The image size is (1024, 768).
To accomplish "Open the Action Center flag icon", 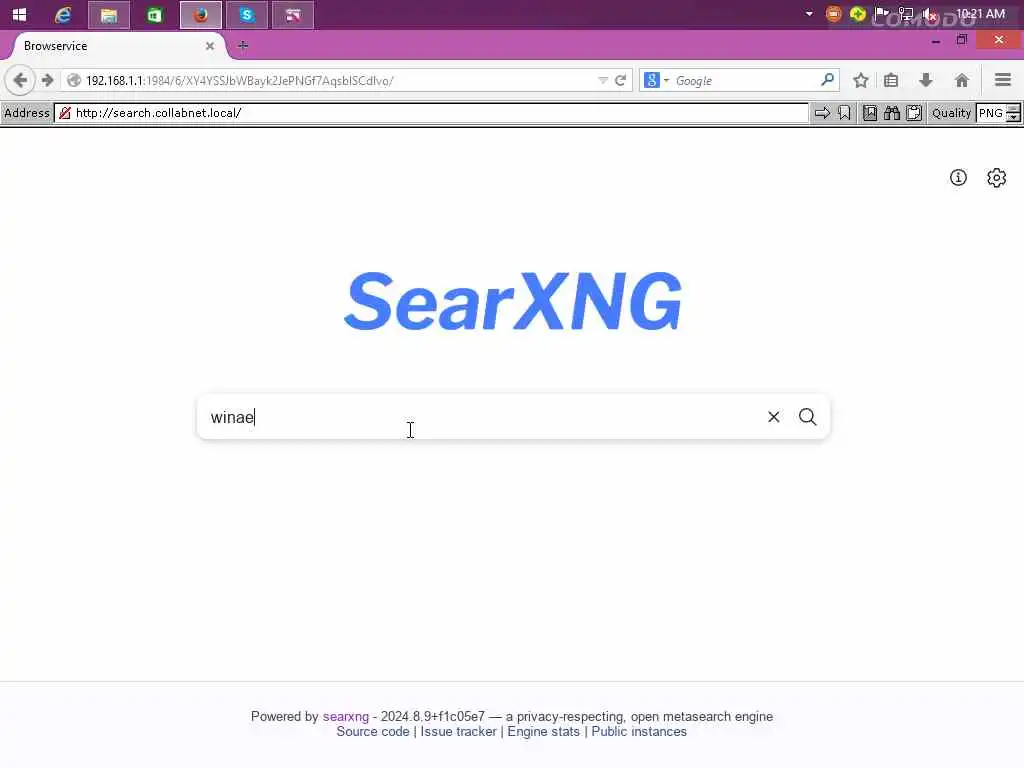I will (882, 14).
